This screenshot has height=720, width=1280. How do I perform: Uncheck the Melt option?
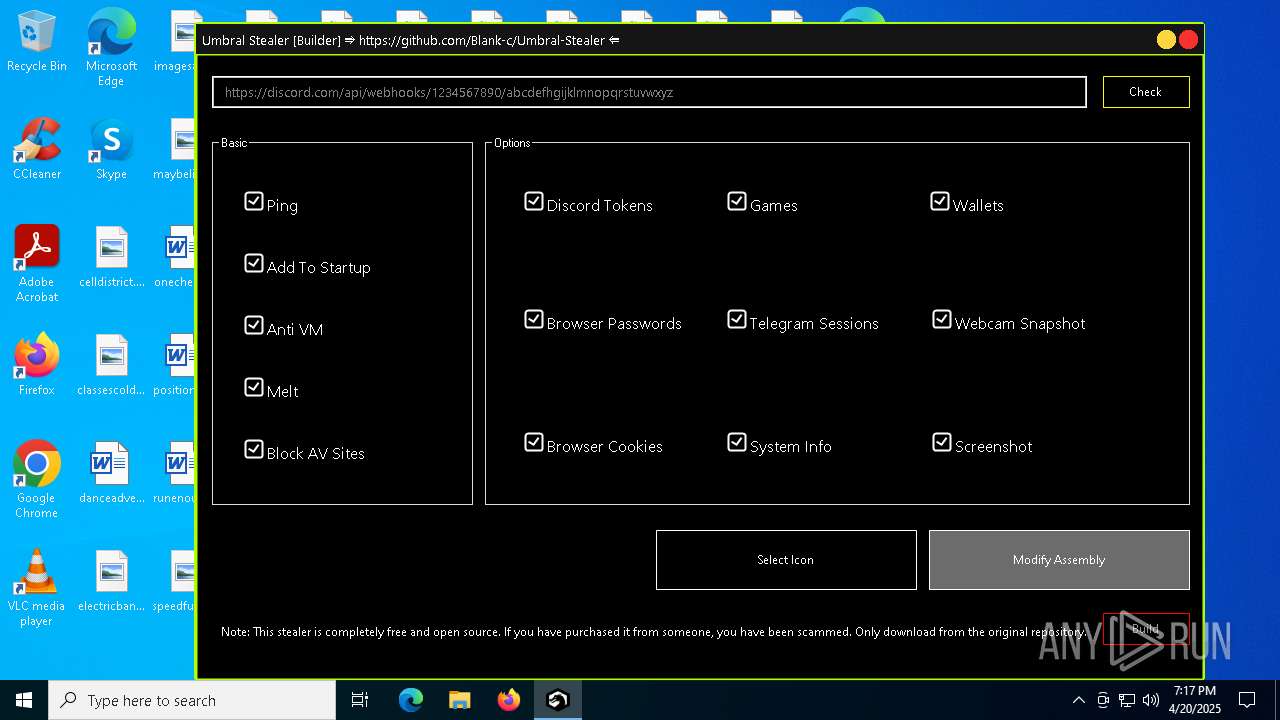coord(254,387)
